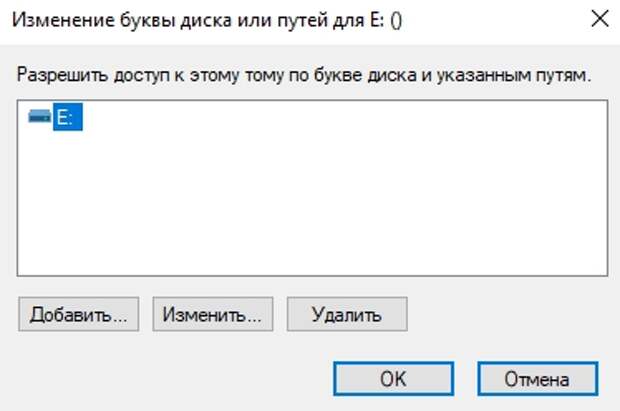Screen dimensions: 620x411
Task: Click the Удалить button
Action: (346, 315)
